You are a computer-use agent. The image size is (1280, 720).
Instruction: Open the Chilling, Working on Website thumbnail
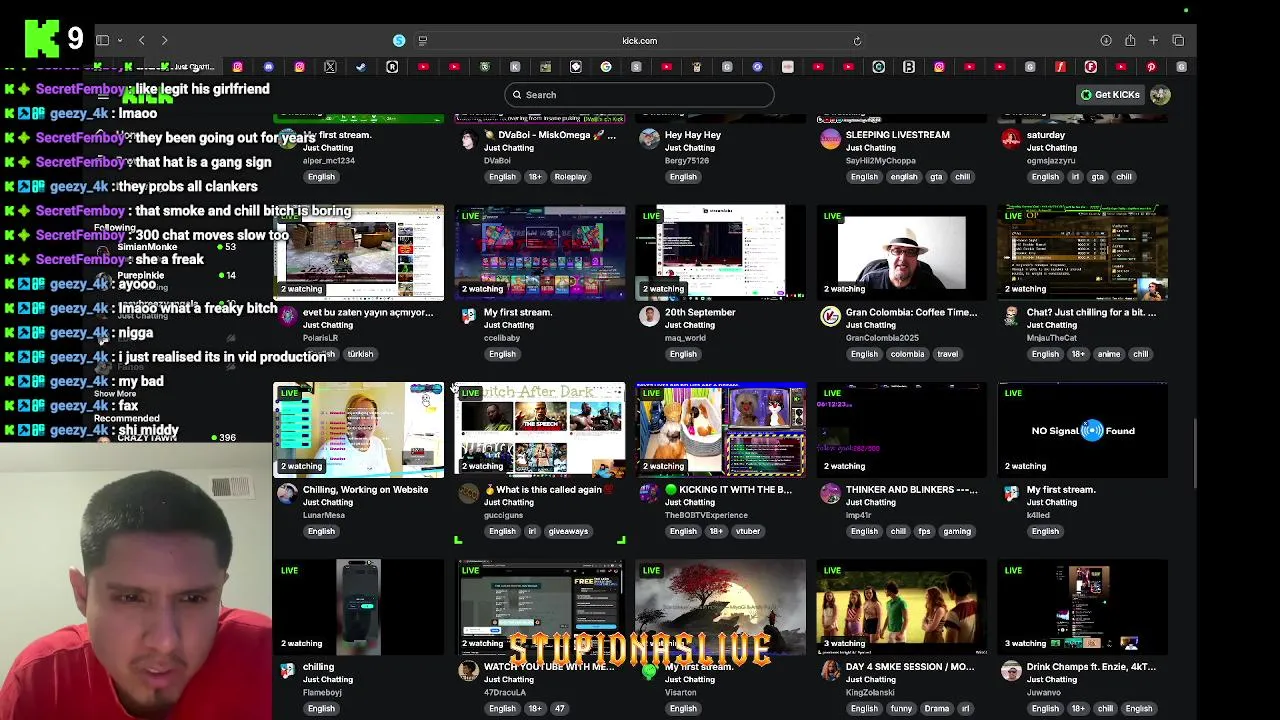[358, 430]
